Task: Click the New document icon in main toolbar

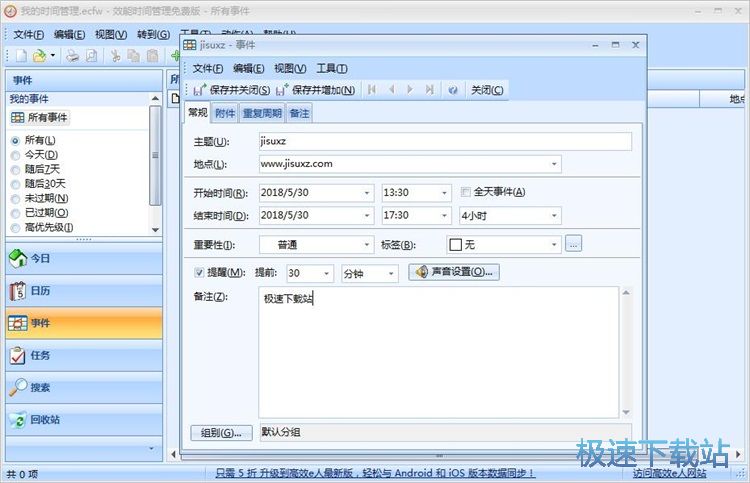Action: (x=22, y=56)
